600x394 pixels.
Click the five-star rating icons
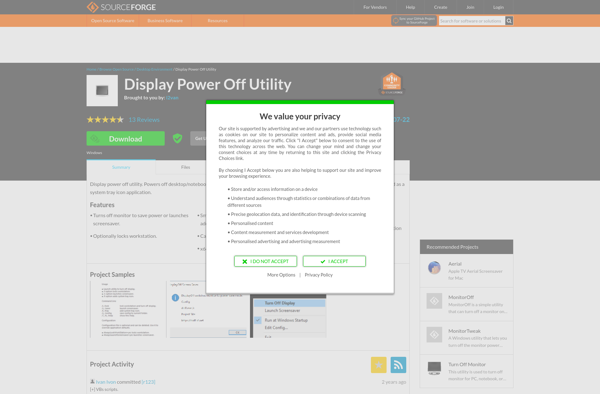pos(105,120)
